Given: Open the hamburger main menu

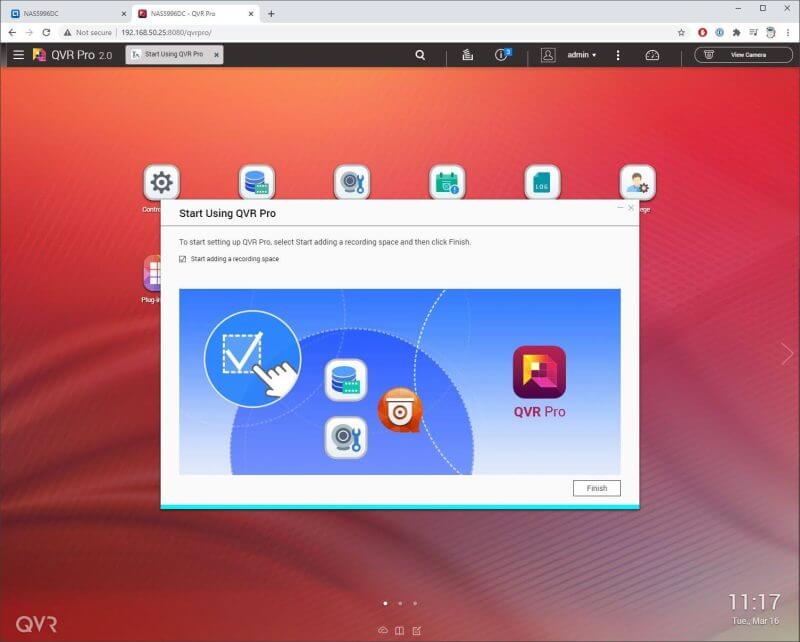Looking at the screenshot, I should coord(18,55).
